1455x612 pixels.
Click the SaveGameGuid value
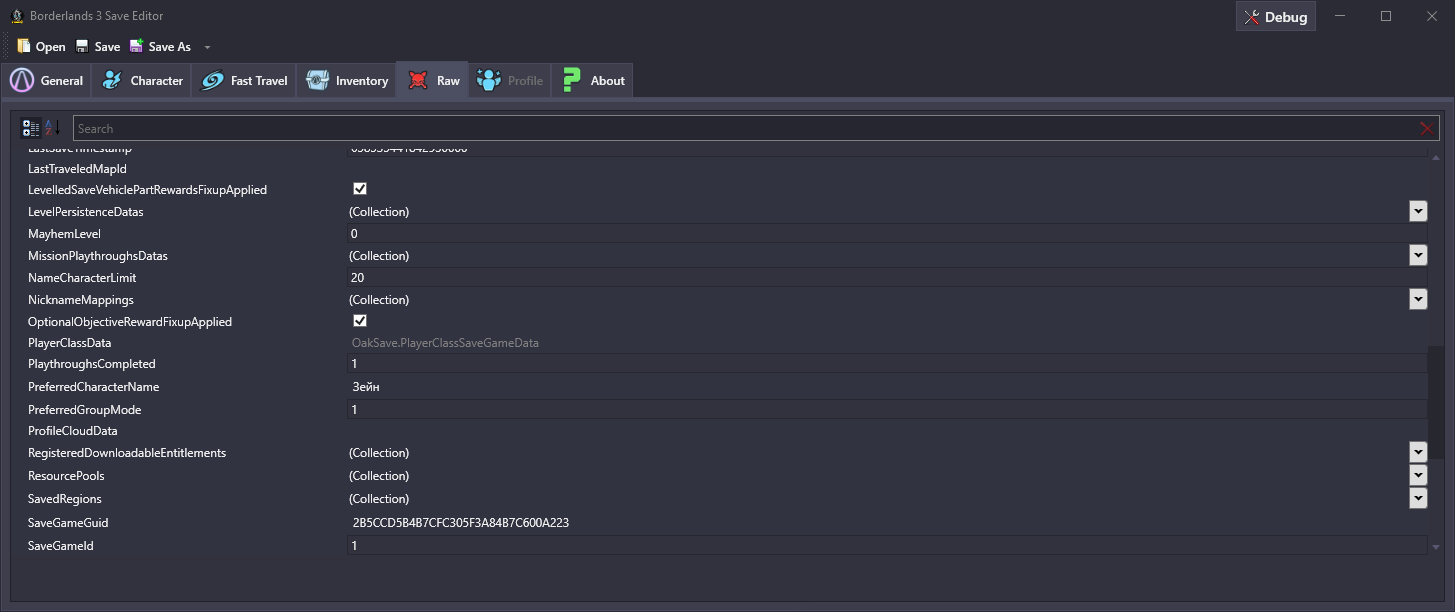461,522
